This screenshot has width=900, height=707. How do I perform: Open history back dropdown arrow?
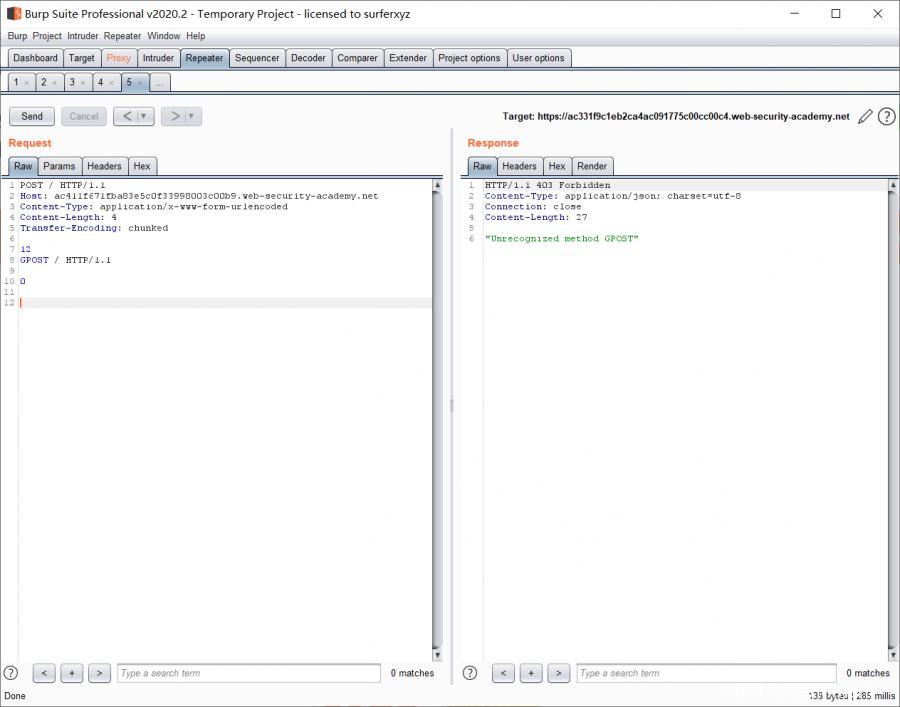click(x=144, y=117)
